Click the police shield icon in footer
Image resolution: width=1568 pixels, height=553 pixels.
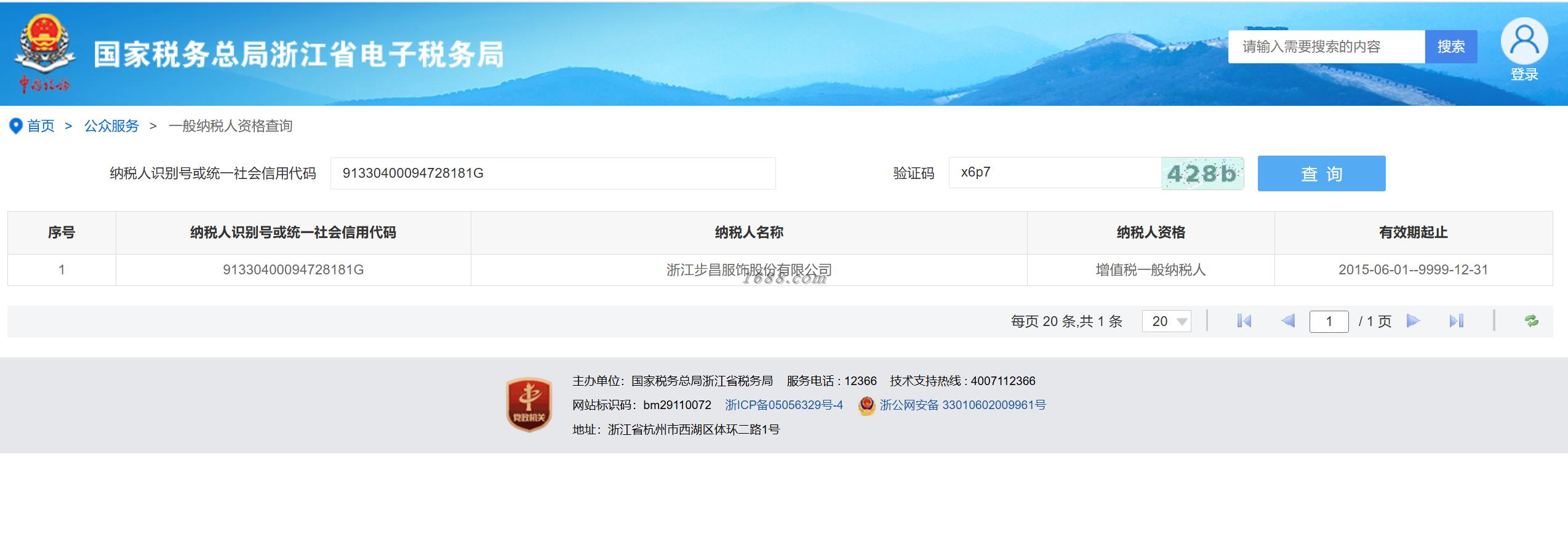(x=866, y=405)
